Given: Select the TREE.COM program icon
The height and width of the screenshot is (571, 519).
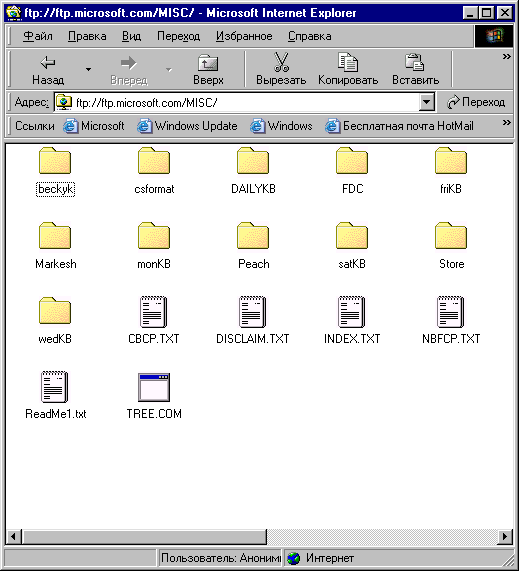Looking at the screenshot, I should (x=154, y=387).
